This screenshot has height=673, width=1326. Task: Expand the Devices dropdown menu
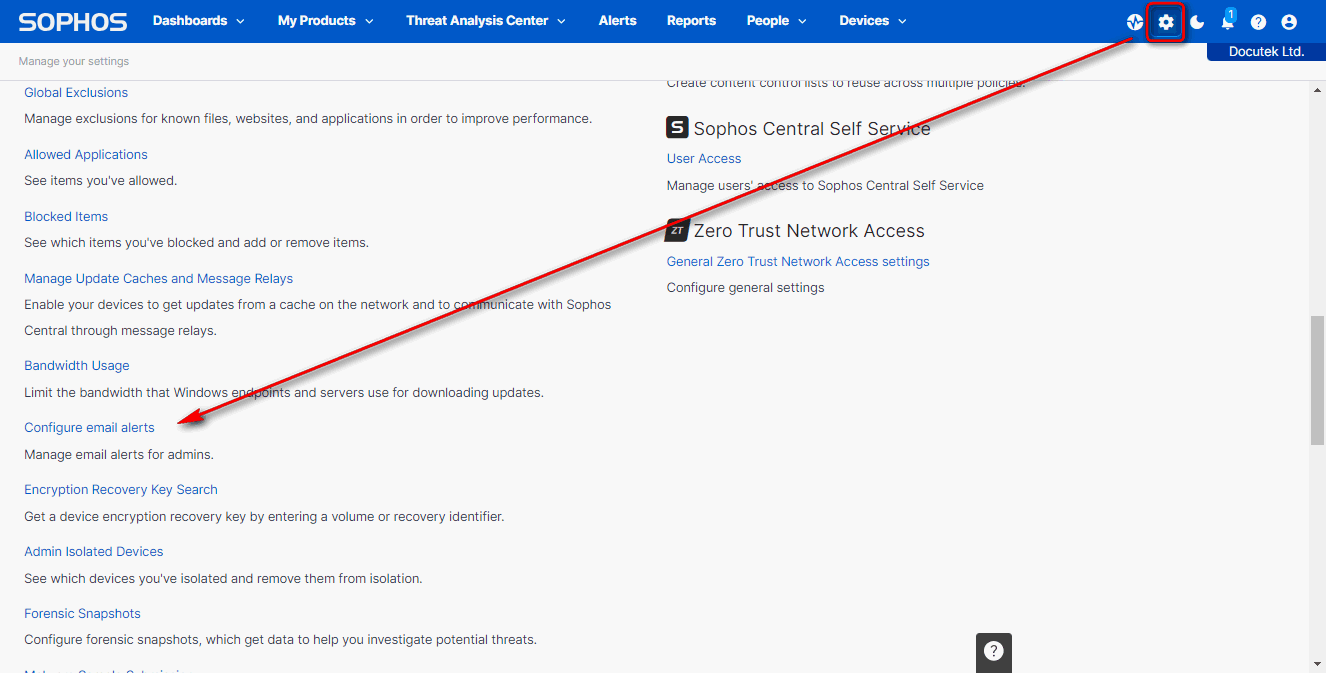pos(873,21)
